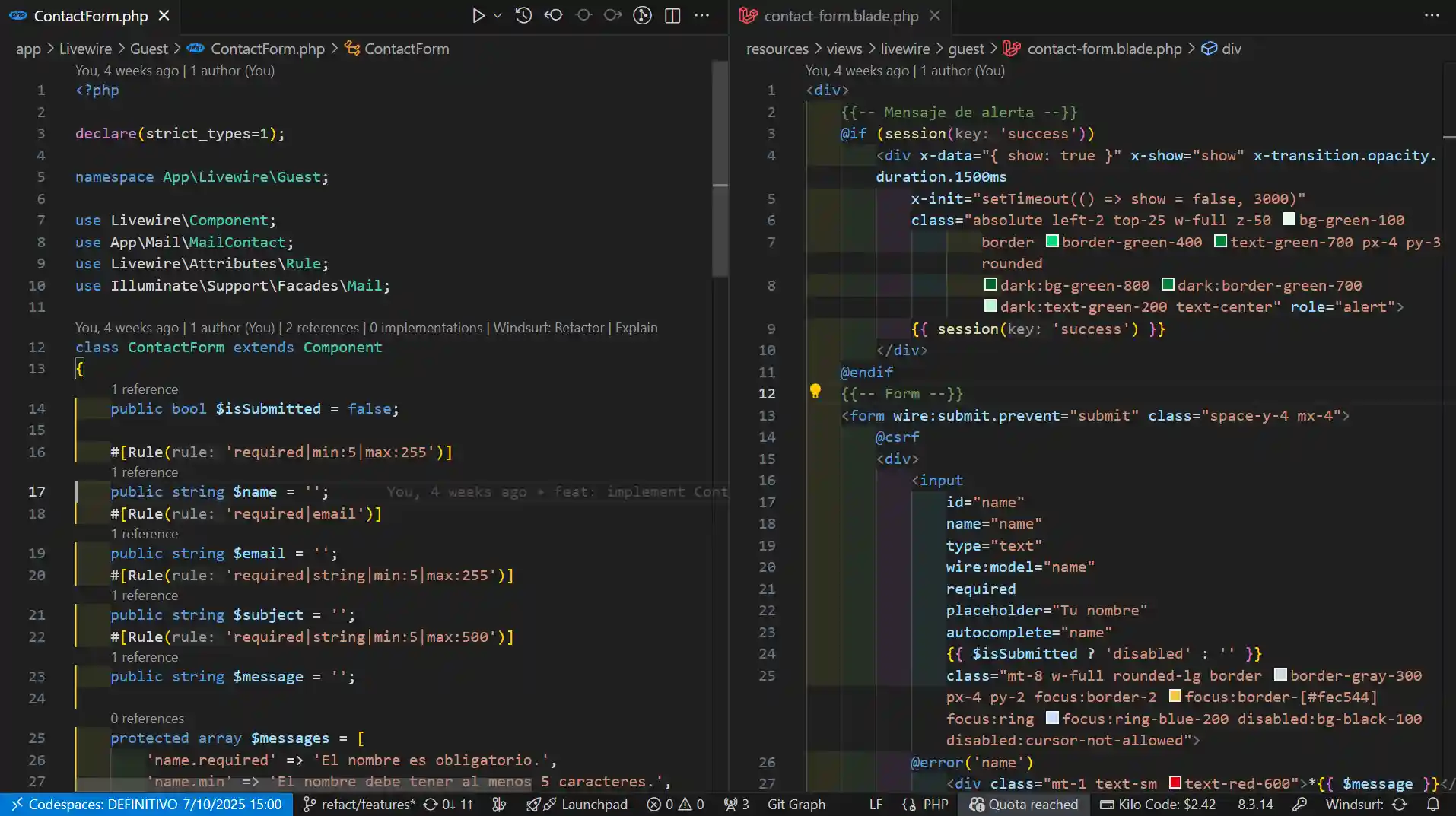Open file history timeline icon
This screenshot has height=816, width=1456.
pos(523,15)
